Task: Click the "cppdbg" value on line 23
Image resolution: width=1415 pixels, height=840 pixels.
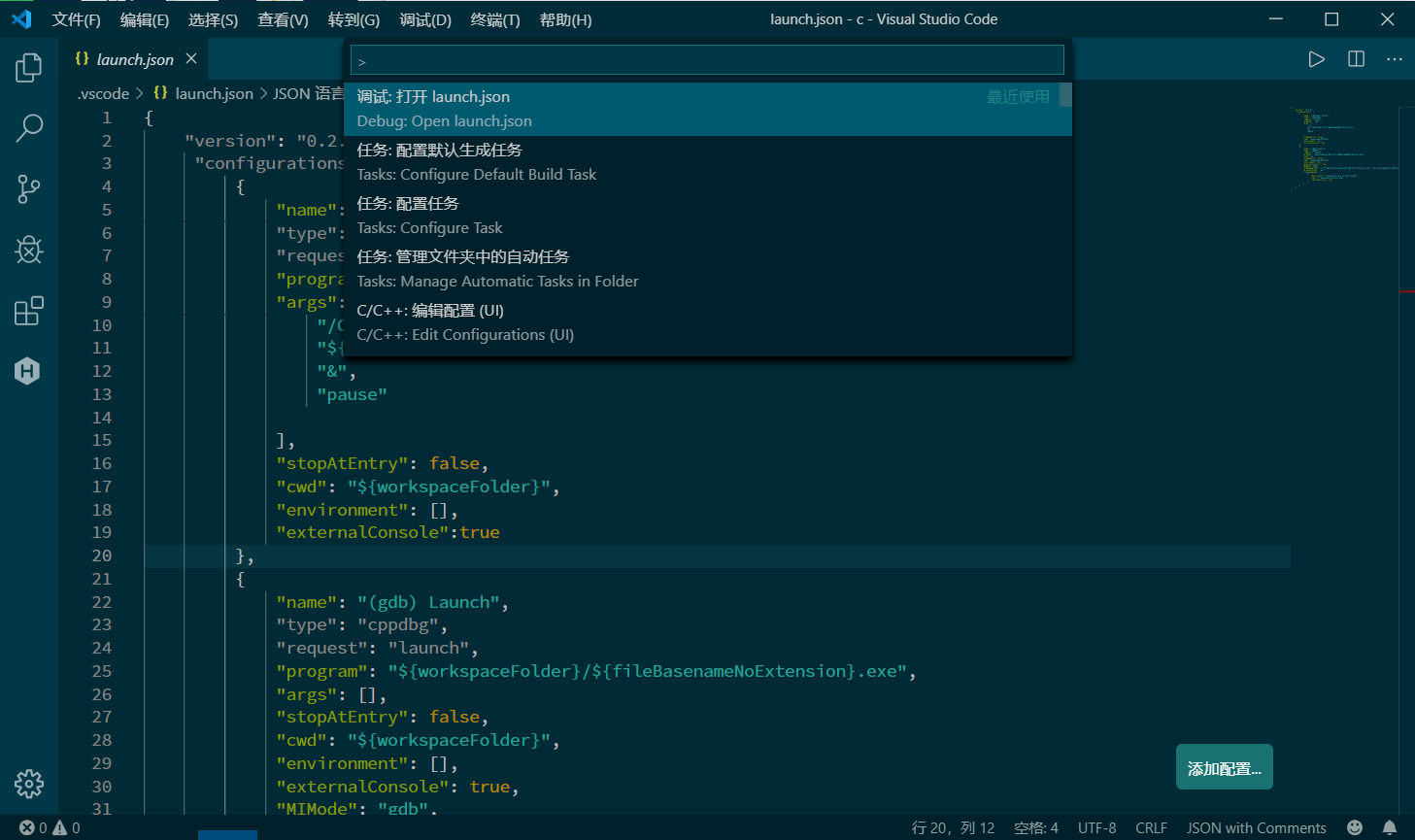Action: tap(398, 624)
